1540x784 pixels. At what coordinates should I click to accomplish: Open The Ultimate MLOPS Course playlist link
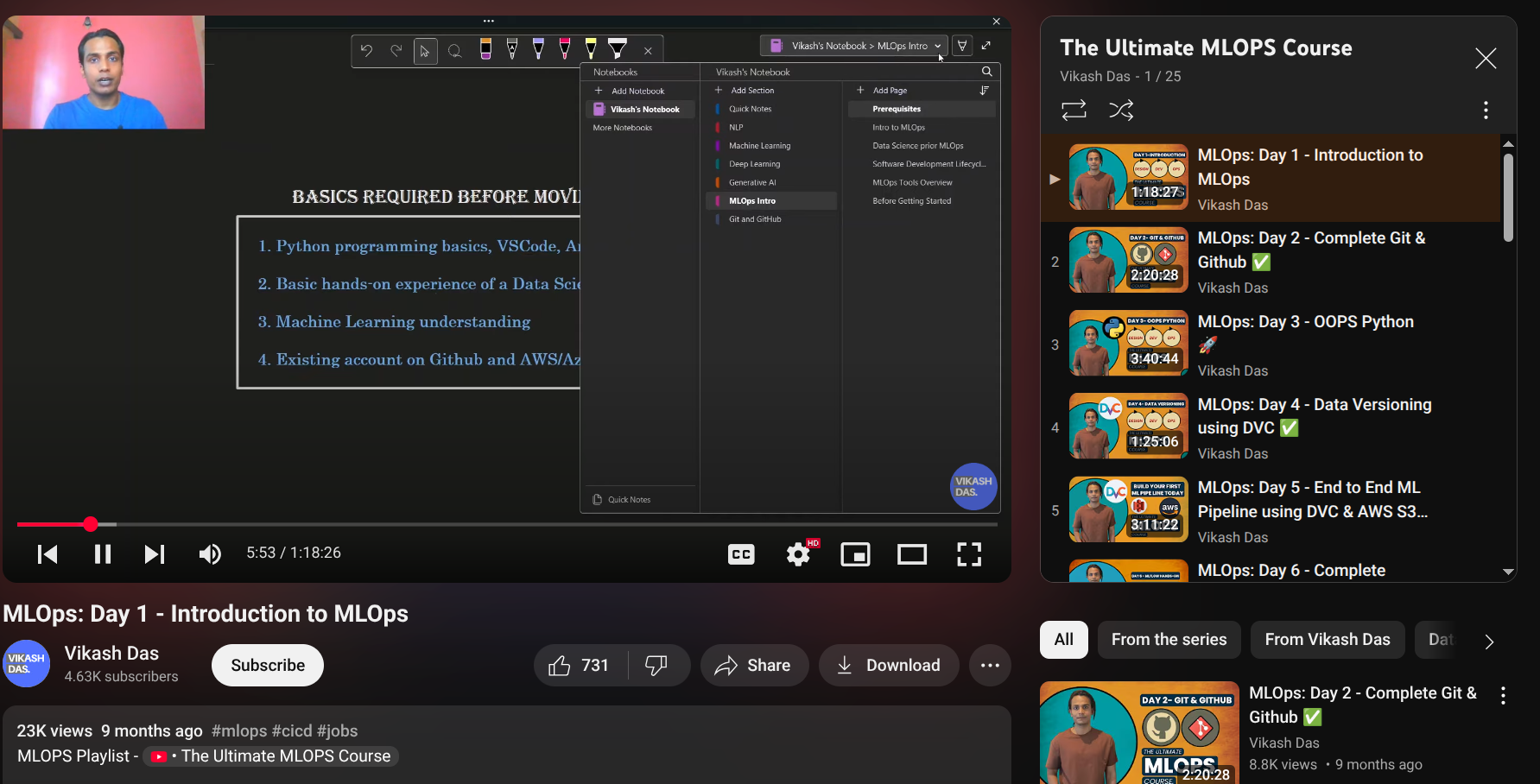(271, 756)
